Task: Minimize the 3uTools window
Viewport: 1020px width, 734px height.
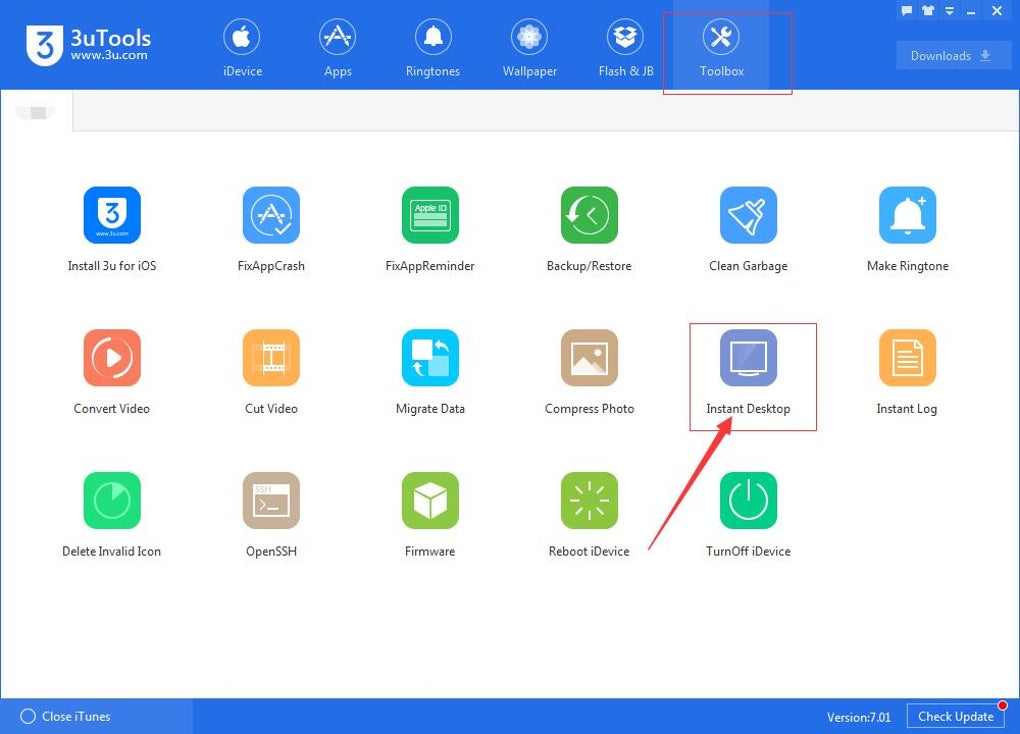Action: (971, 11)
